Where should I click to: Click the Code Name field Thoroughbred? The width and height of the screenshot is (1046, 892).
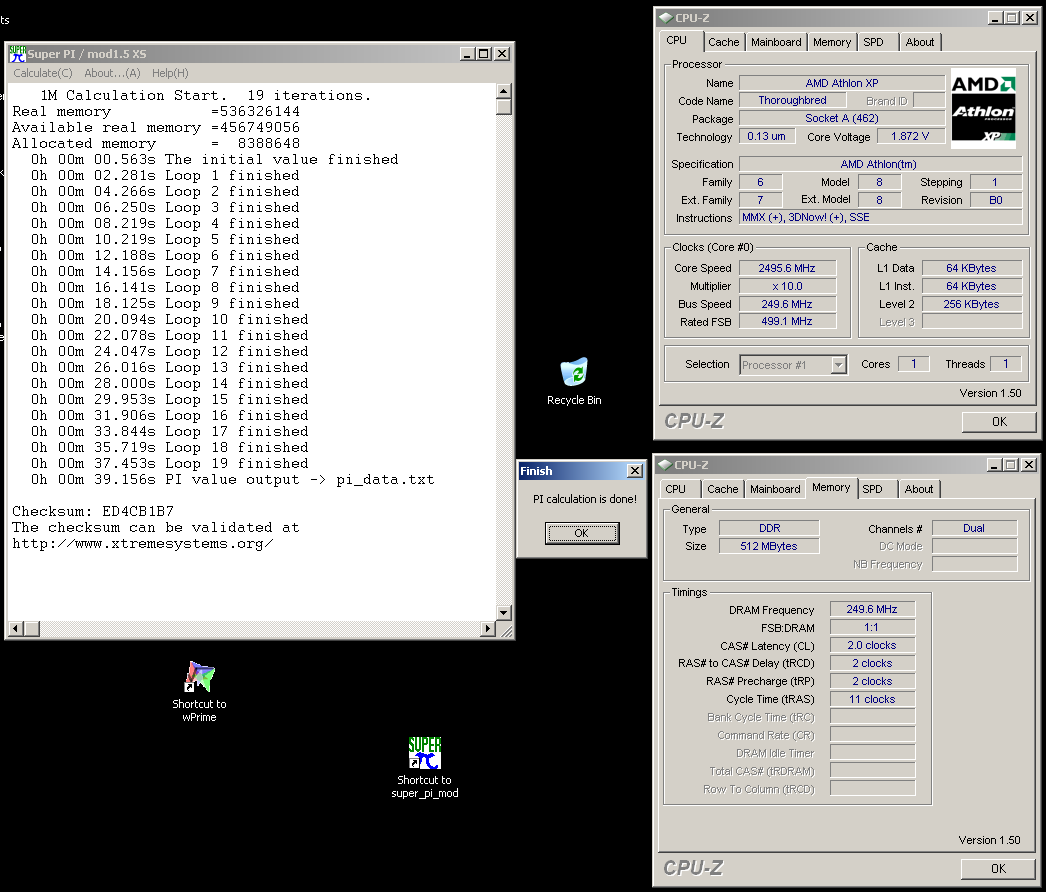(x=793, y=100)
